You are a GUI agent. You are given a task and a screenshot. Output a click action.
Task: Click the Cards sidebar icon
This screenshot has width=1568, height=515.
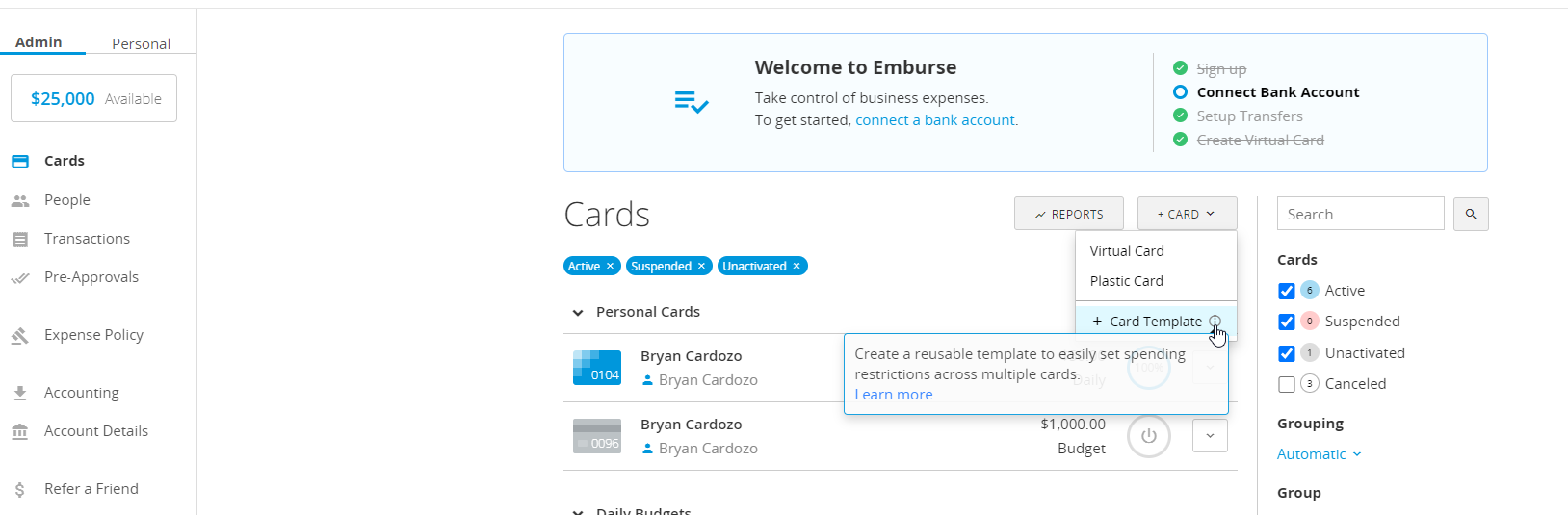click(20, 162)
